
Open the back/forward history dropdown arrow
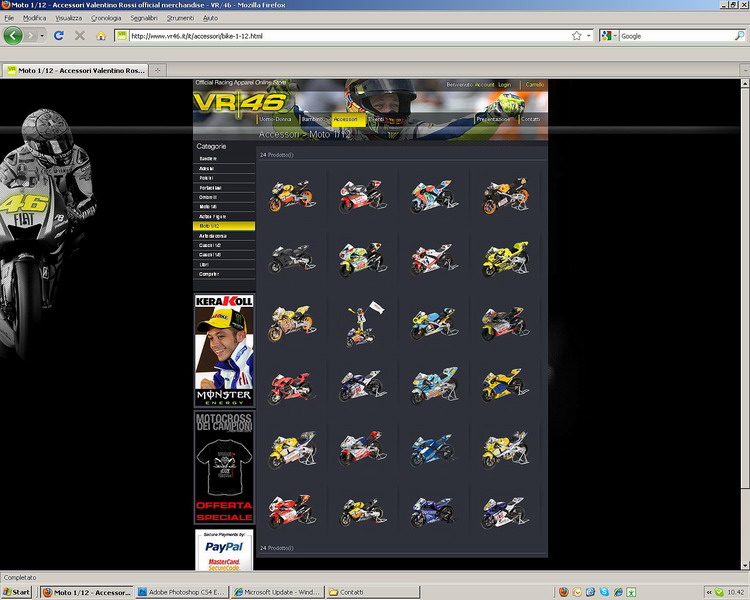(42, 36)
